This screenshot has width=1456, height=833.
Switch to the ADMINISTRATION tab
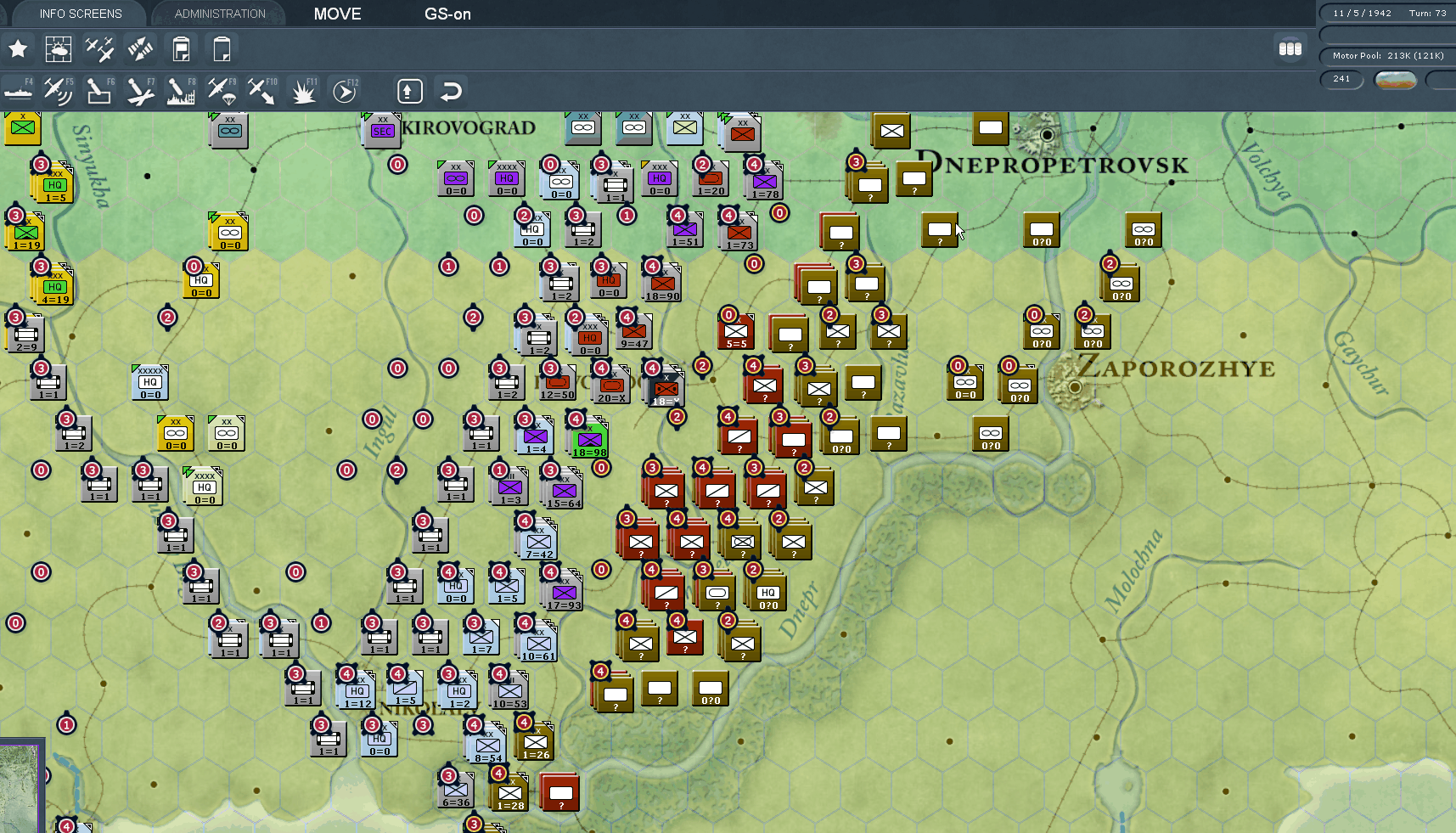pos(220,14)
